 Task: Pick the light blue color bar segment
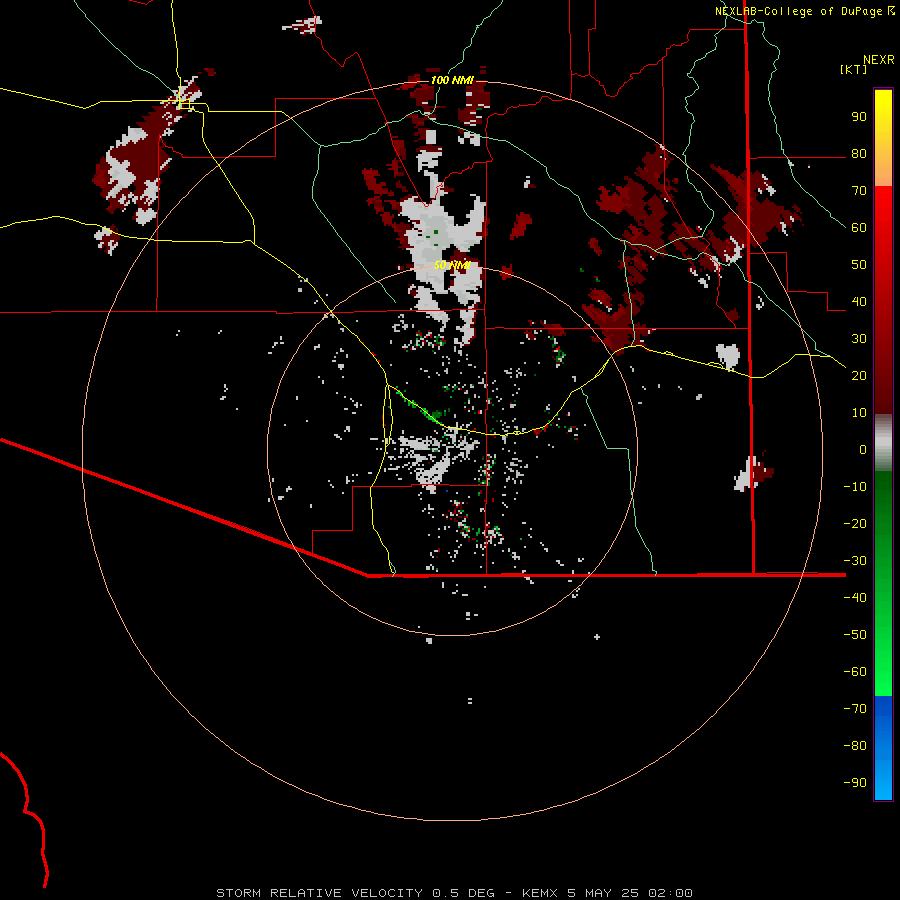tap(883, 781)
